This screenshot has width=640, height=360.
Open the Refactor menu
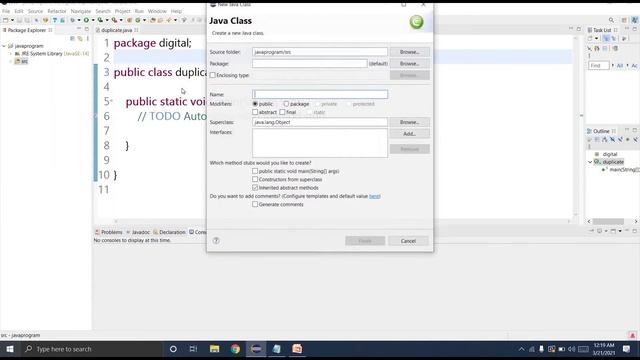[x=57, y=11]
